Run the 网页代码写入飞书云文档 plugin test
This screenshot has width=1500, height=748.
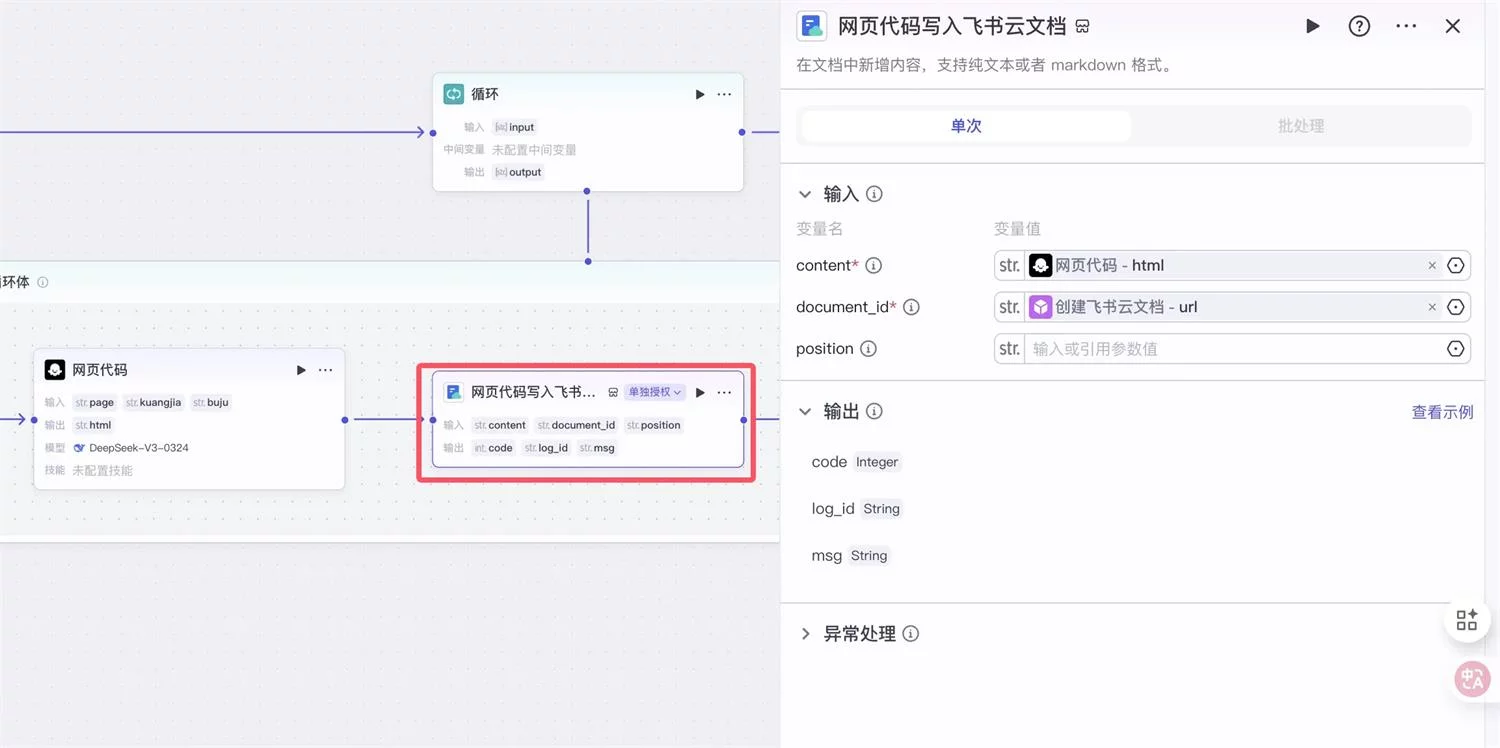(x=1312, y=25)
